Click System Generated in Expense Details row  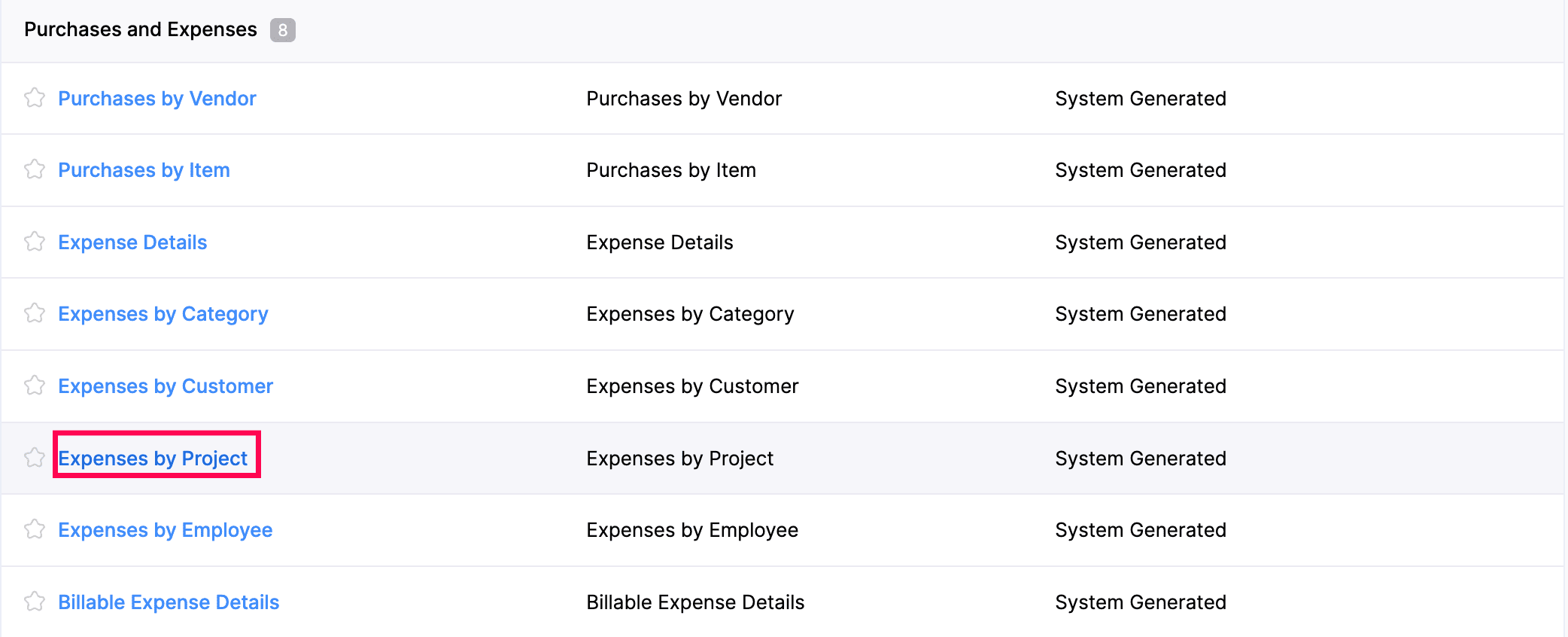pyautogui.click(x=1141, y=242)
